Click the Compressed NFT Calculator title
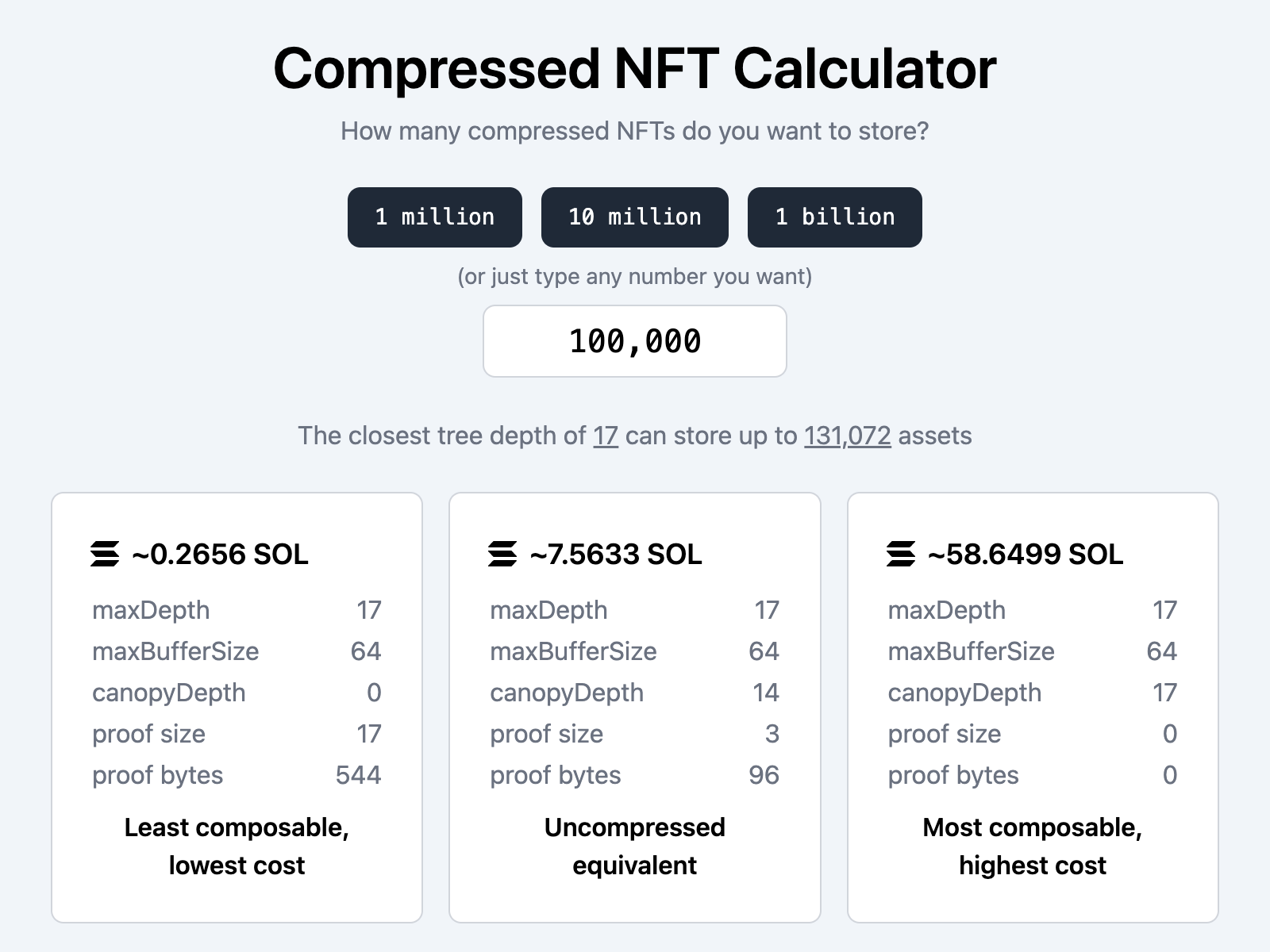The height and width of the screenshot is (952, 1270). pos(634,68)
